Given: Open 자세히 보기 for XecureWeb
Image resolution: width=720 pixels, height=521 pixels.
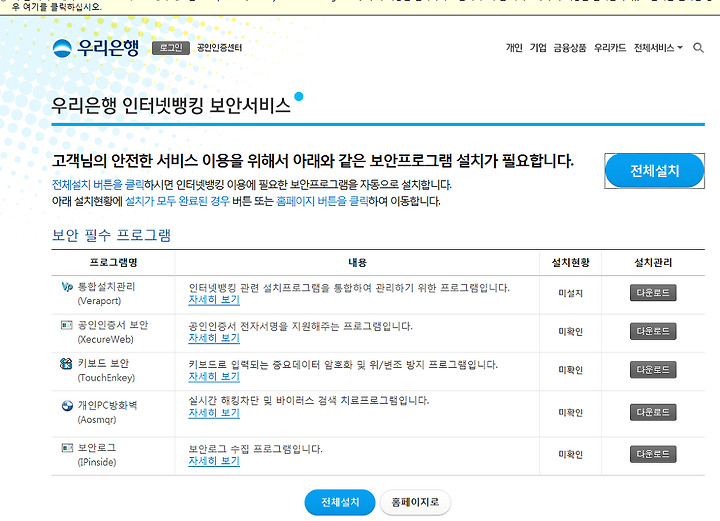Looking at the screenshot, I should tap(214, 338).
